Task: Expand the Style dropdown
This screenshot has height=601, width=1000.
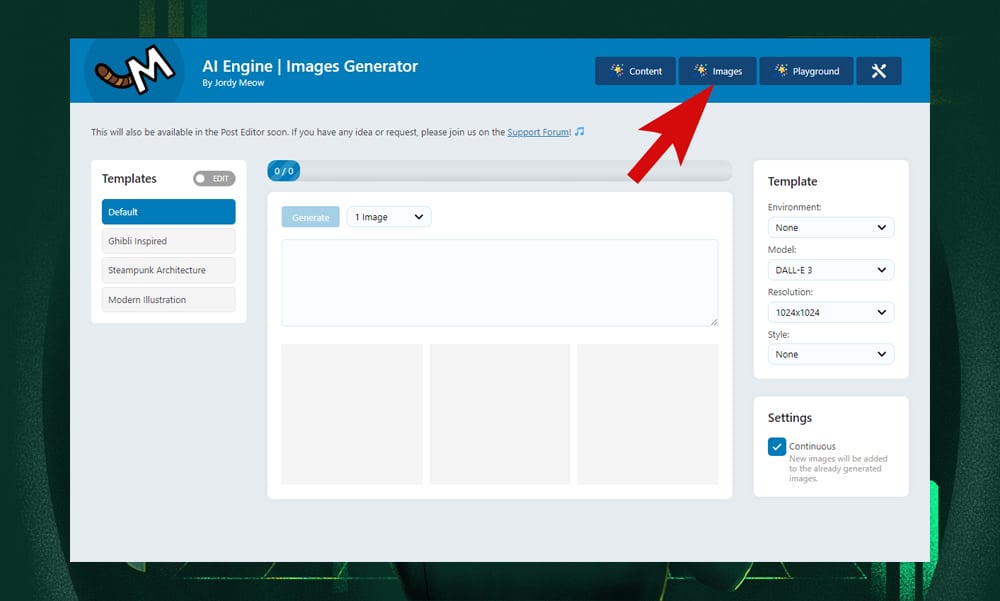Action: click(830, 355)
